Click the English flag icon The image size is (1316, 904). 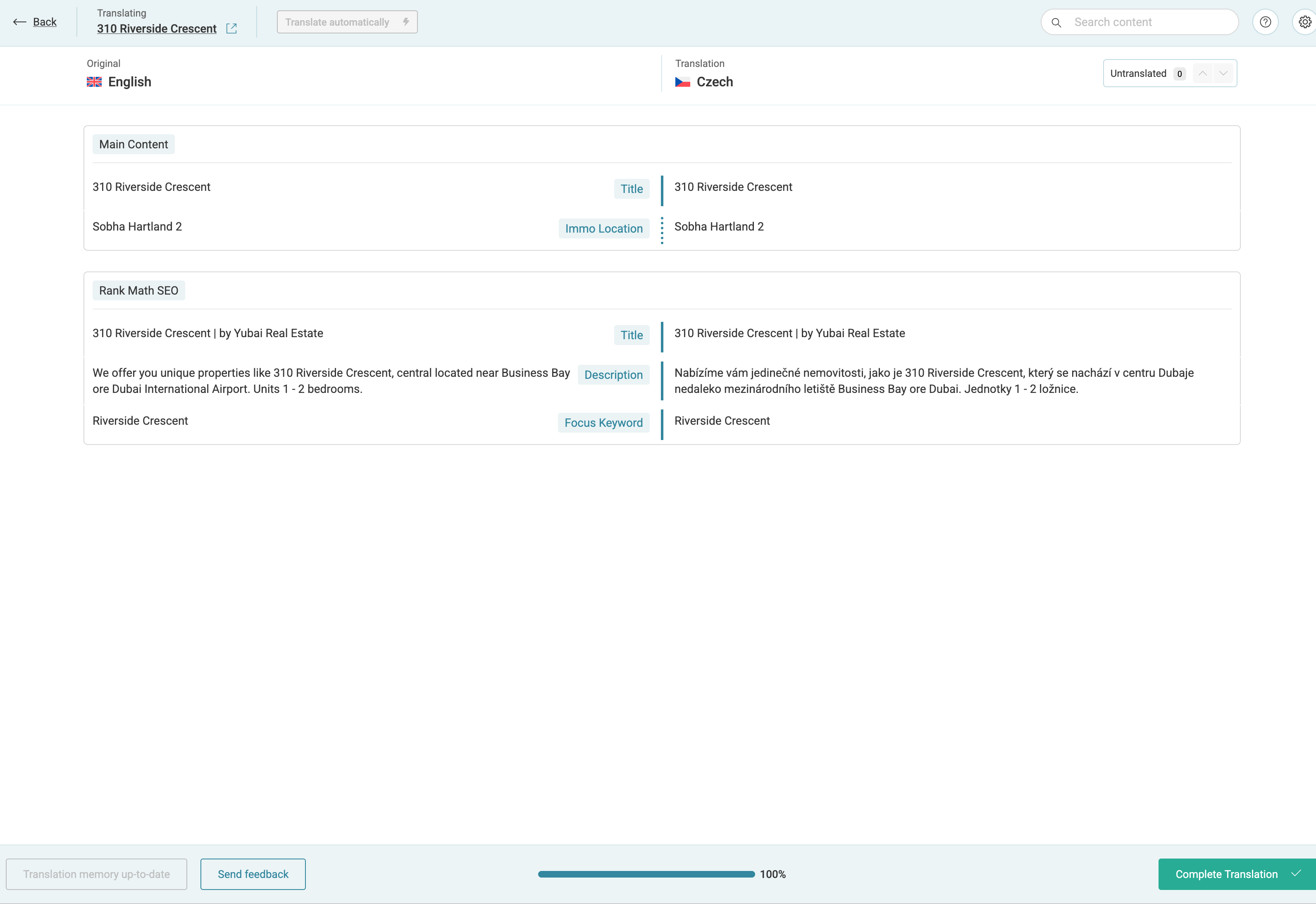click(94, 82)
